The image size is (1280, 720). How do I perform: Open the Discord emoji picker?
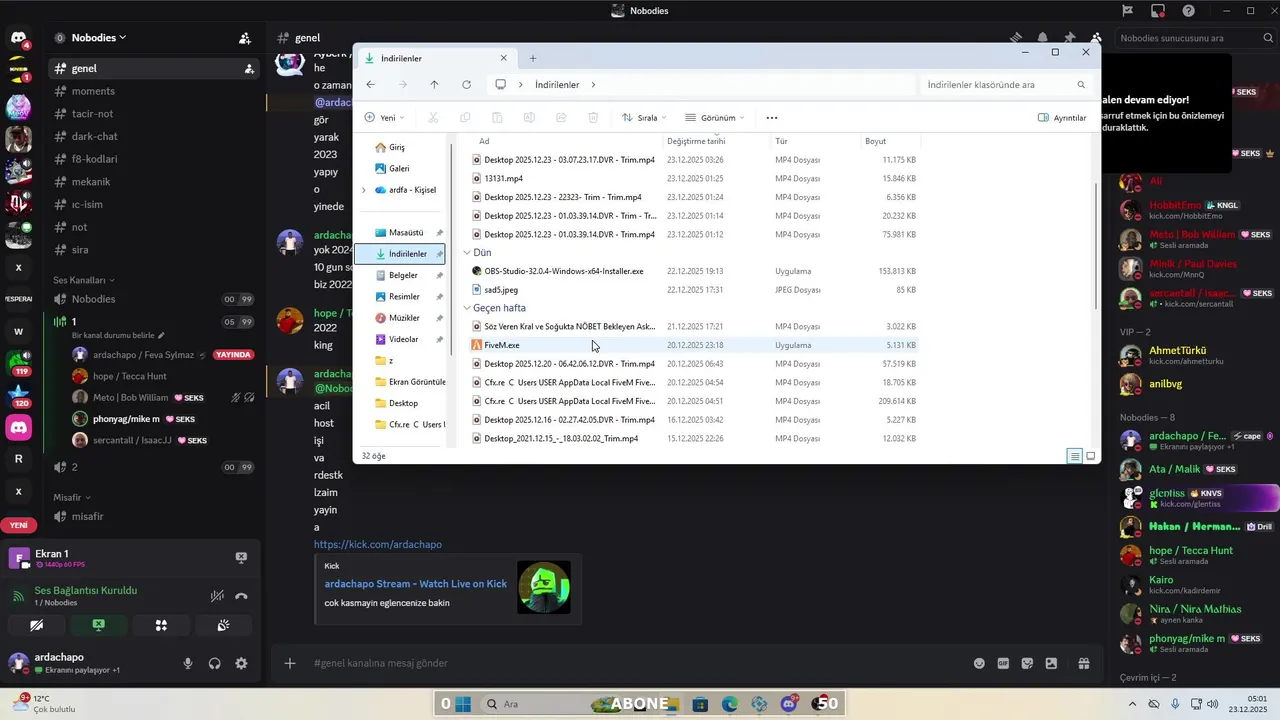tap(979, 663)
